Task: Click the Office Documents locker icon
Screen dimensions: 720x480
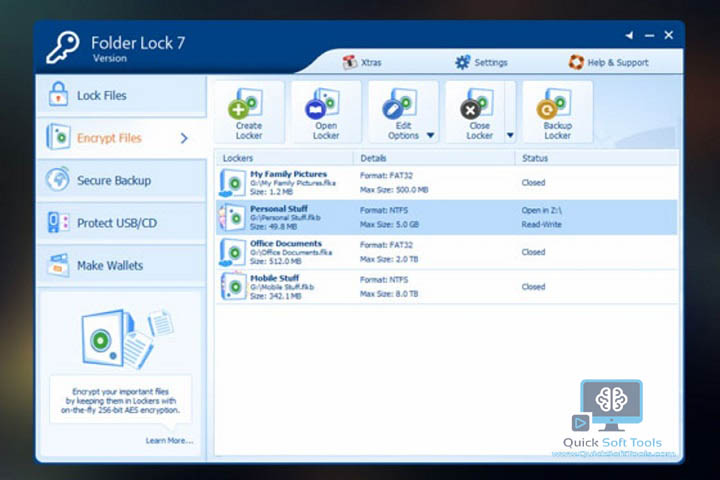Action: coord(232,252)
